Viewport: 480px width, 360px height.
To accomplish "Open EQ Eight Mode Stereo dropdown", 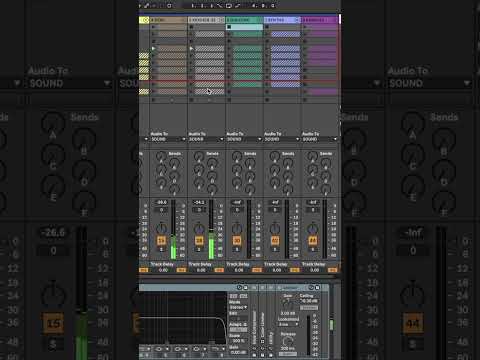I will (x=238, y=307).
